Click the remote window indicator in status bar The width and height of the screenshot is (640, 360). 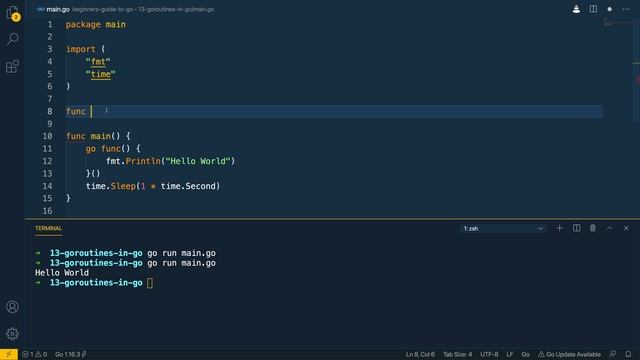tap(9, 354)
